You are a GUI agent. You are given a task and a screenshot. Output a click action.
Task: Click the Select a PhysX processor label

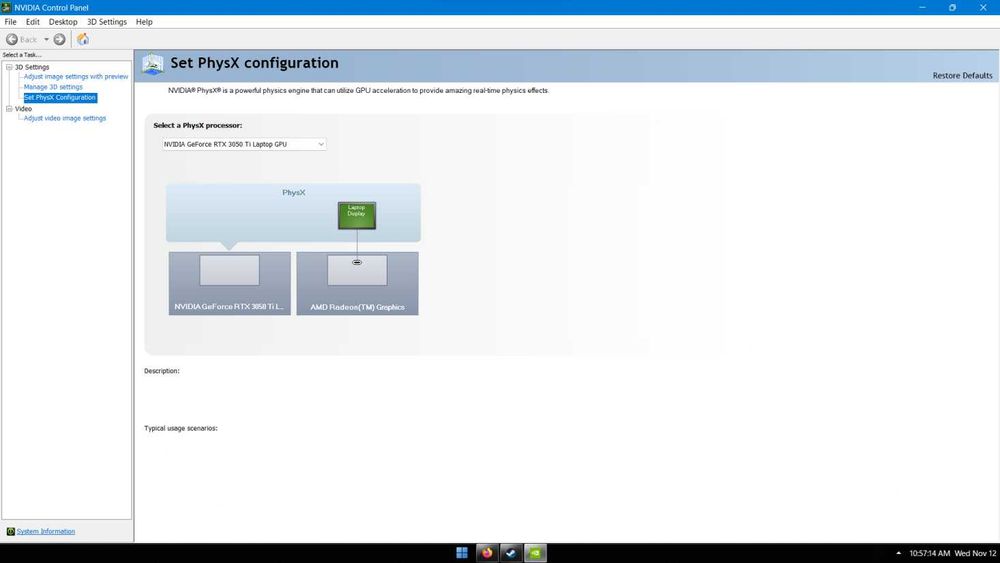pyautogui.click(x=198, y=126)
